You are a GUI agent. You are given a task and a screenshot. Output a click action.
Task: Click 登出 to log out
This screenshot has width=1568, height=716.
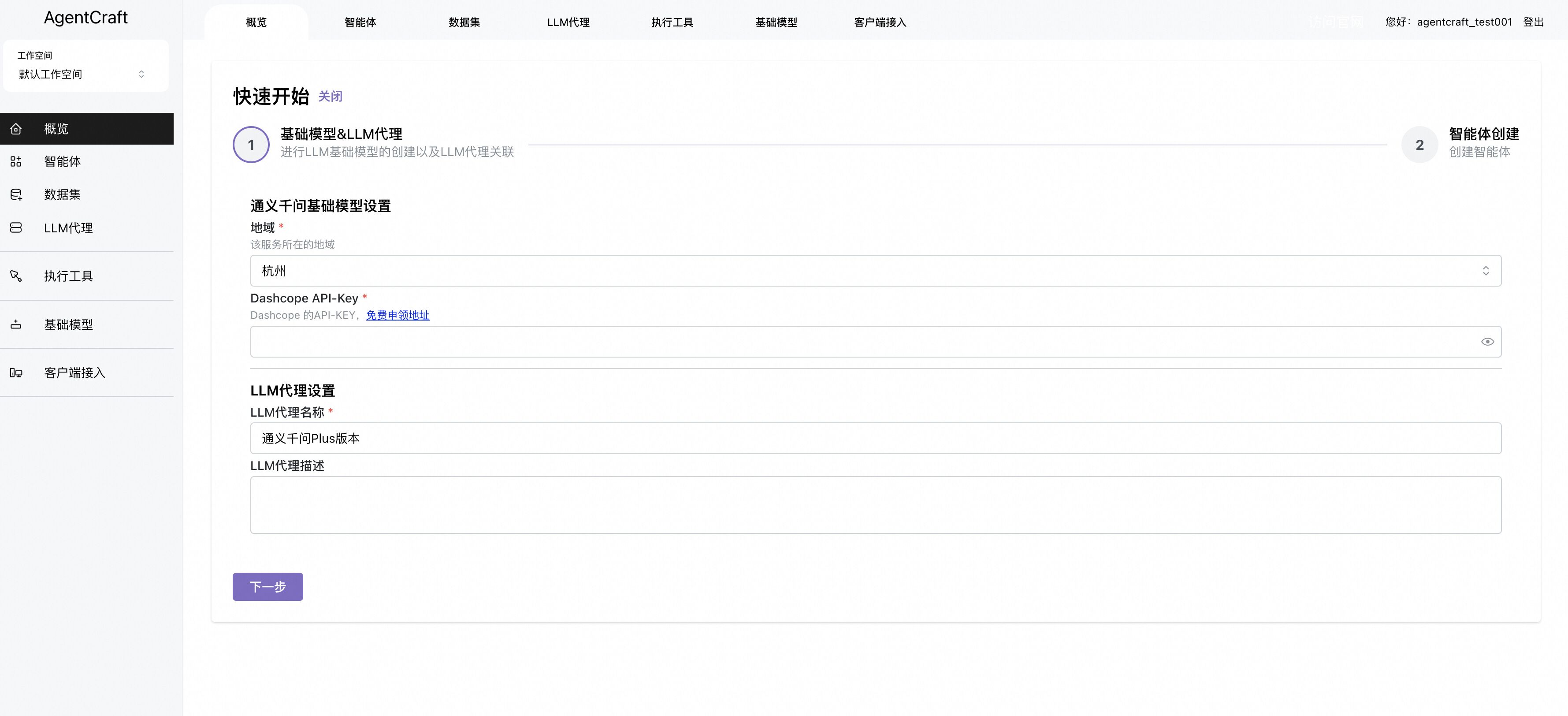tap(1533, 22)
